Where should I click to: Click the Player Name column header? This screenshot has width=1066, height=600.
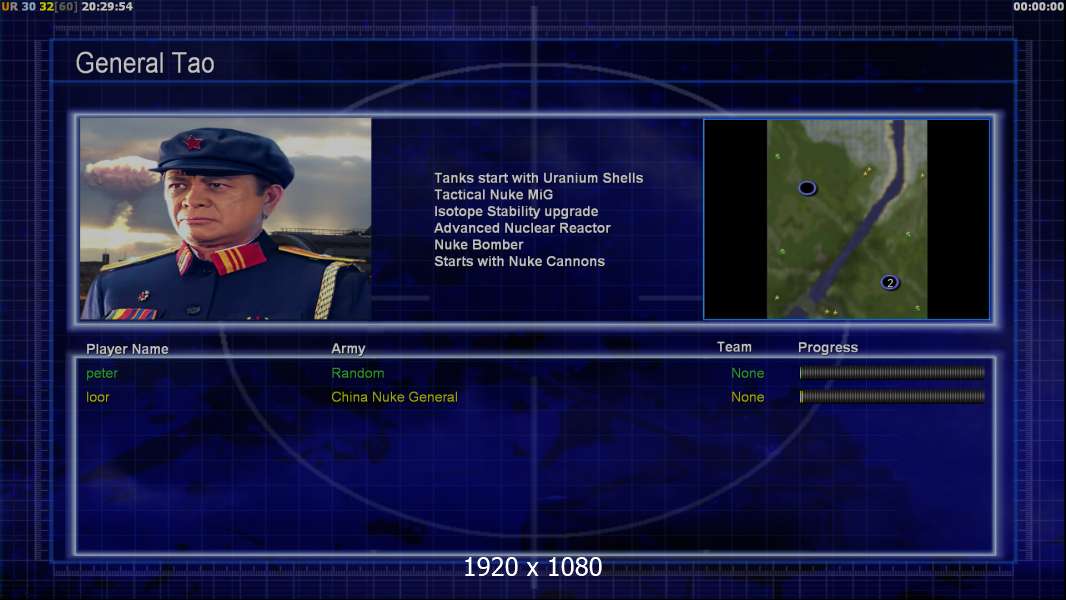coord(127,349)
